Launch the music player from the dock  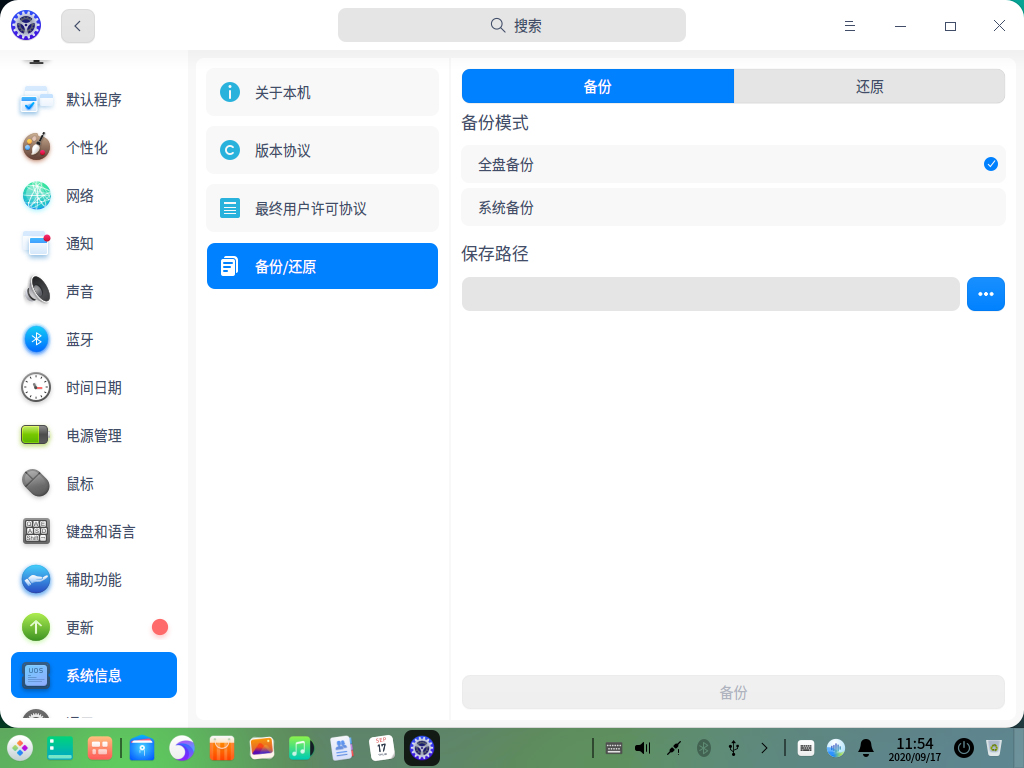point(302,747)
